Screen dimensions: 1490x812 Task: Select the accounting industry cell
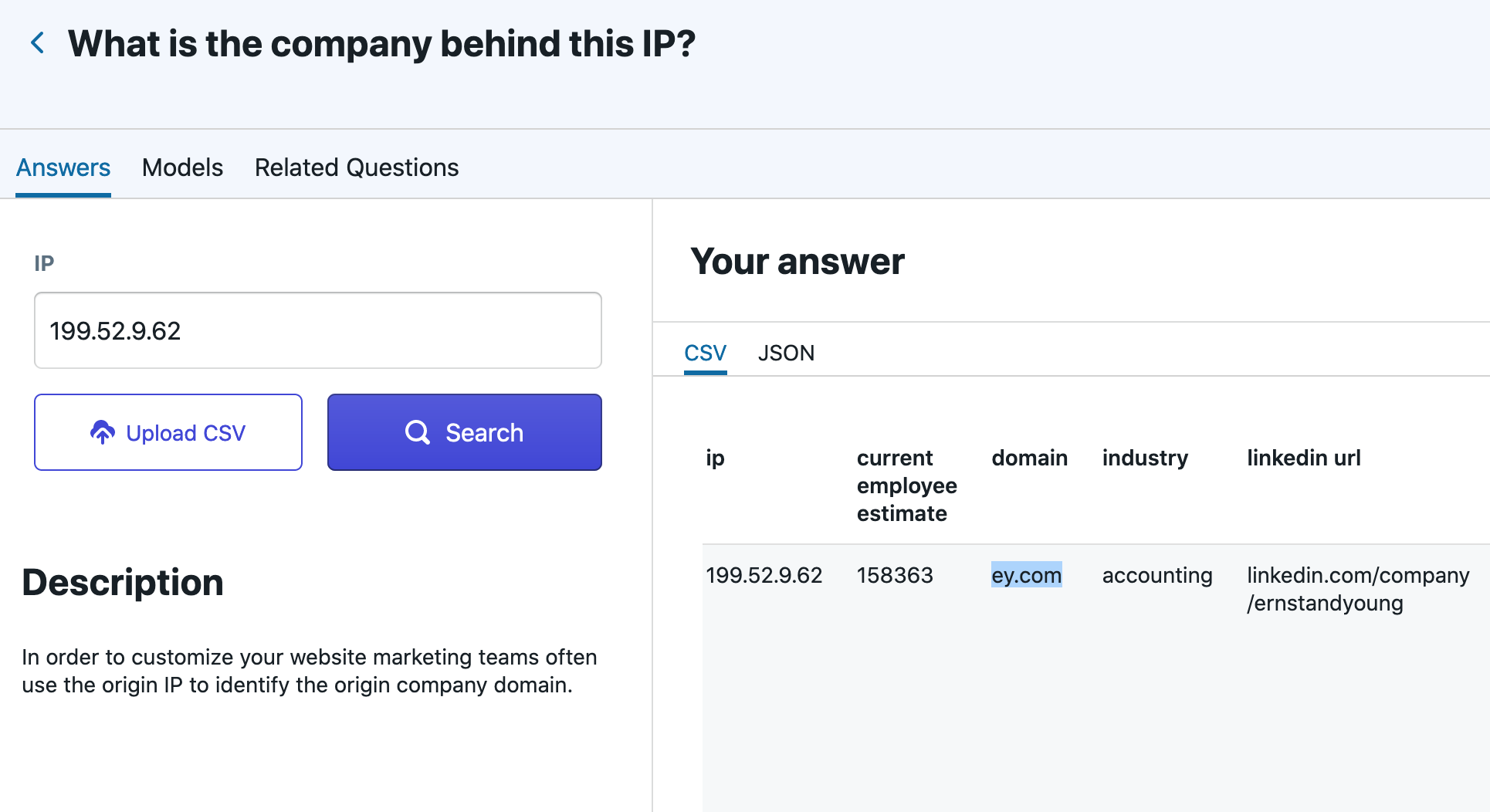point(1156,575)
